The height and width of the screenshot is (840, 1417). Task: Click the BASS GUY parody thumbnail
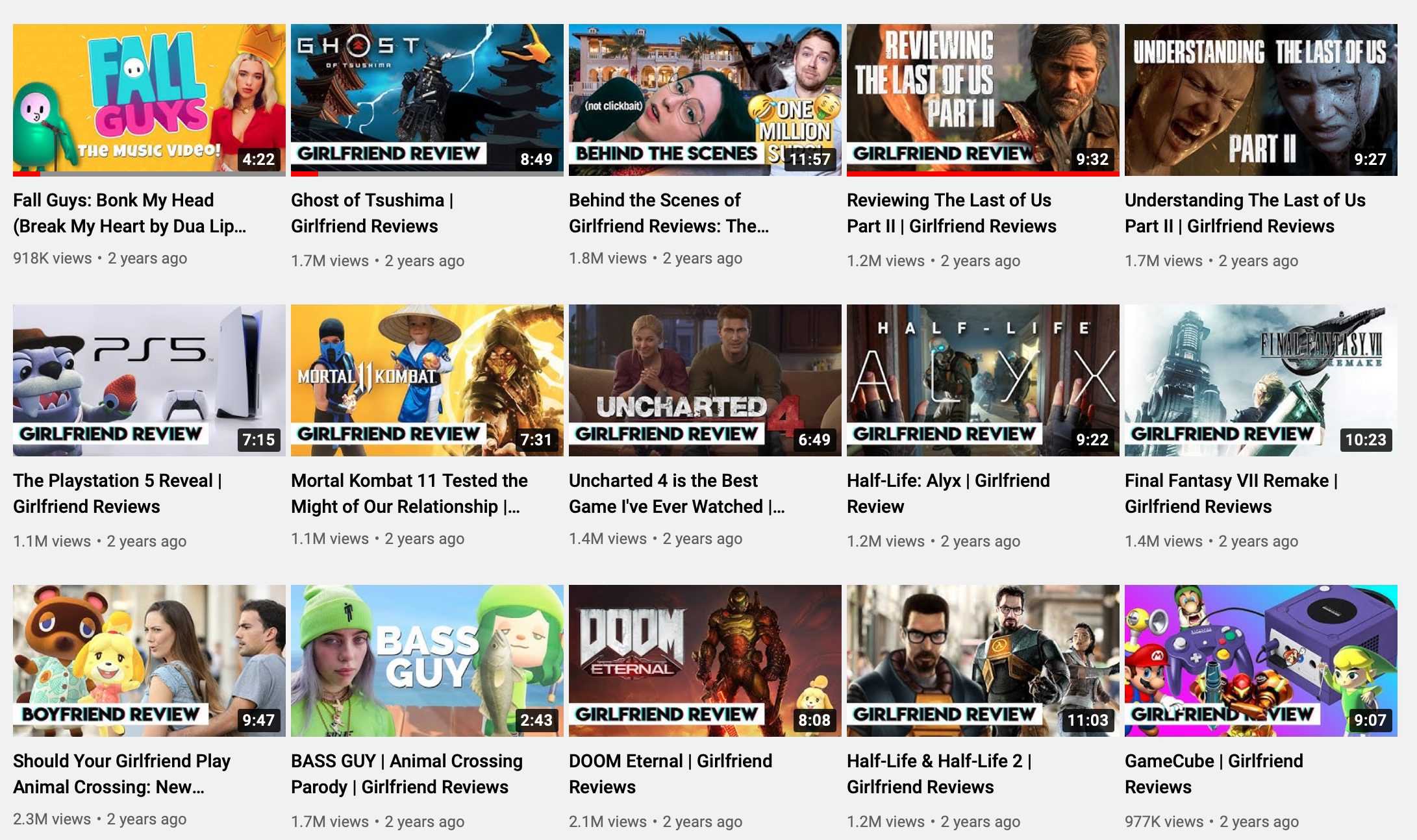[x=427, y=660]
